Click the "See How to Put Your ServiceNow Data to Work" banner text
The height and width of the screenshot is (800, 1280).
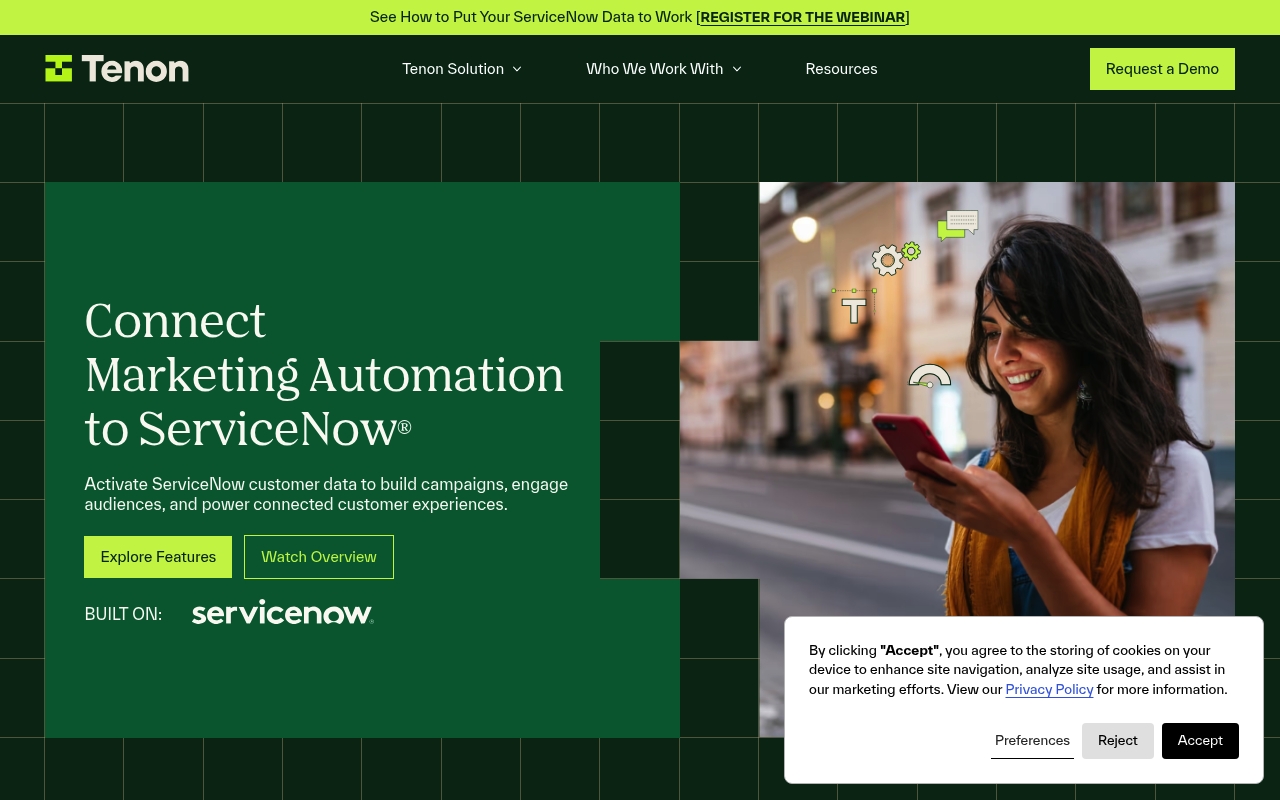tap(531, 17)
